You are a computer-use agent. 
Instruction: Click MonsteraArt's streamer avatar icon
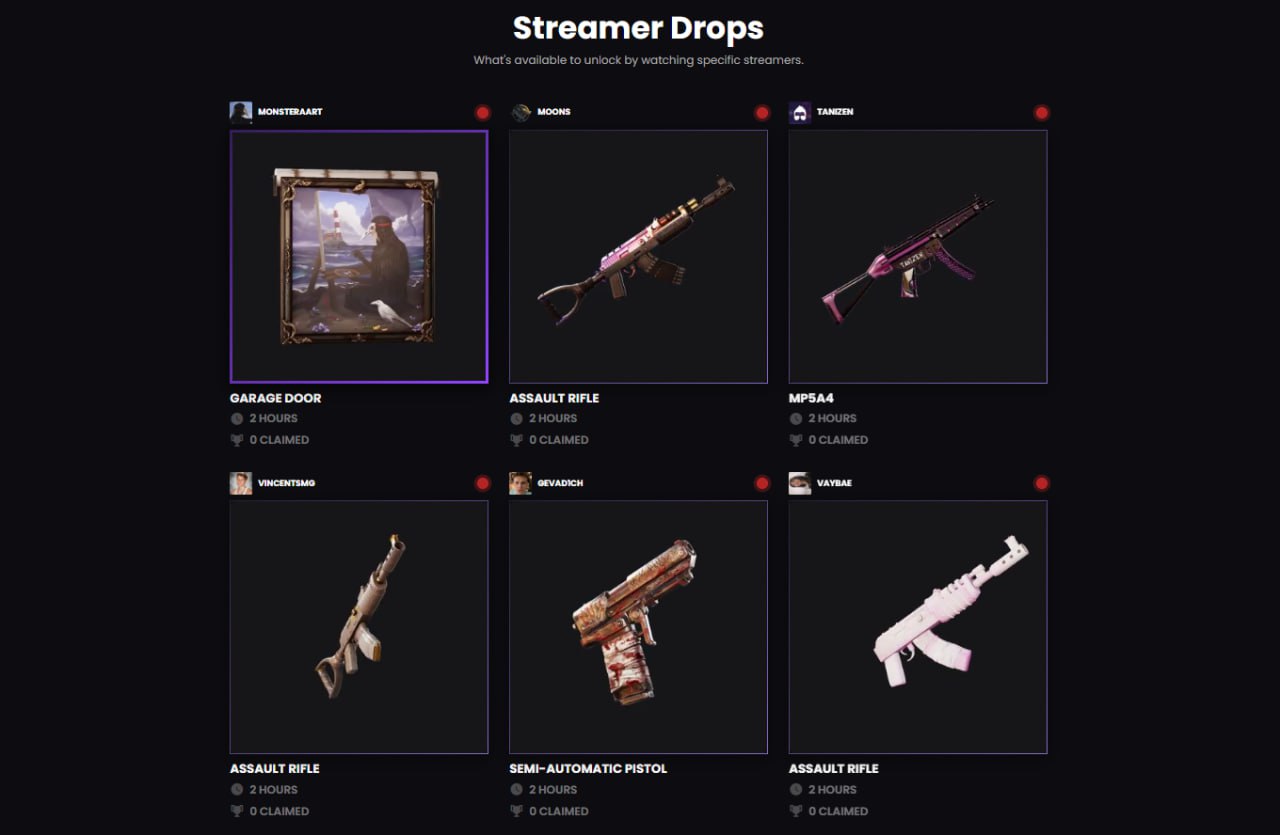click(x=241, y=112)
